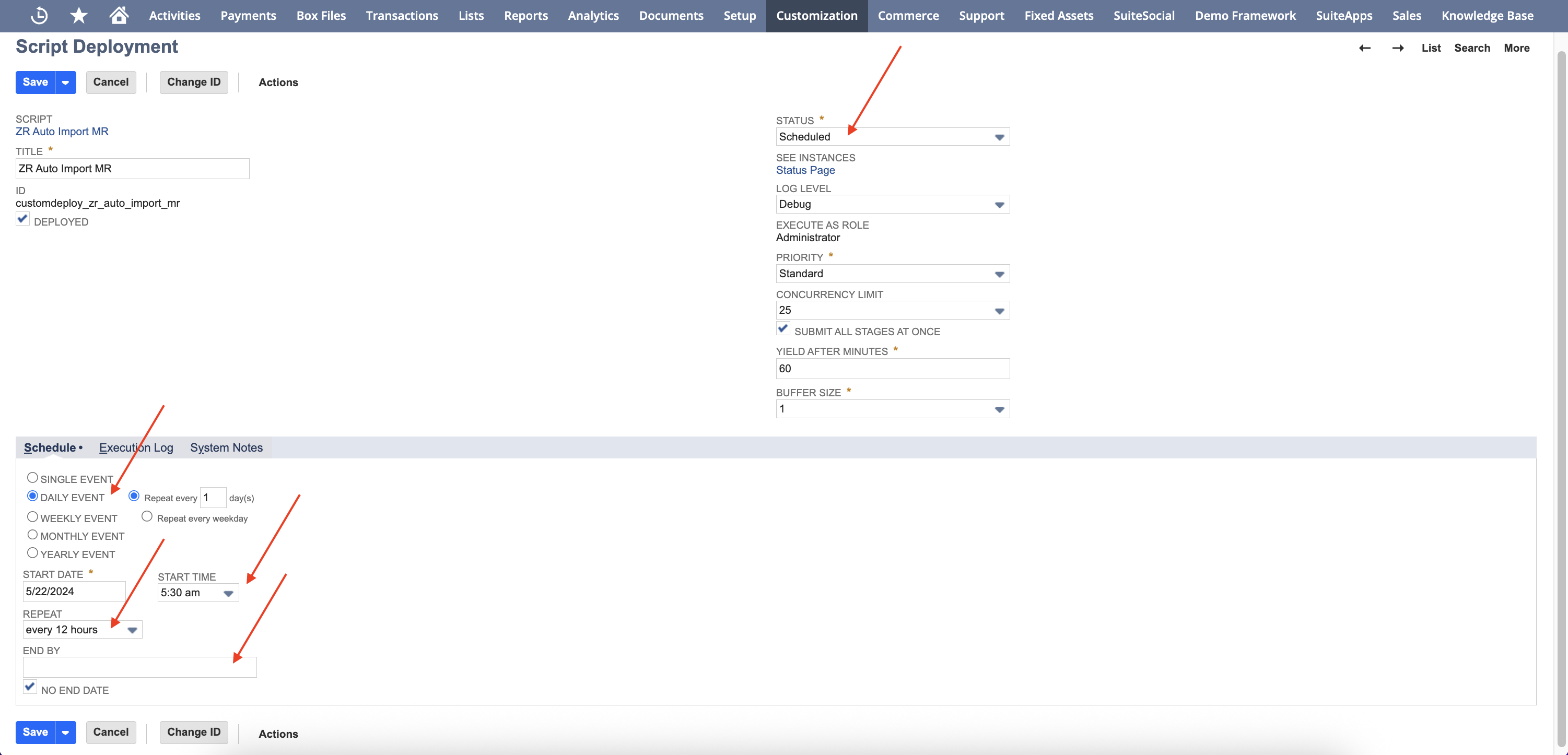Choose Repeat every N day(s) radio option
The image size is (1568, 755).
(134, 497)
